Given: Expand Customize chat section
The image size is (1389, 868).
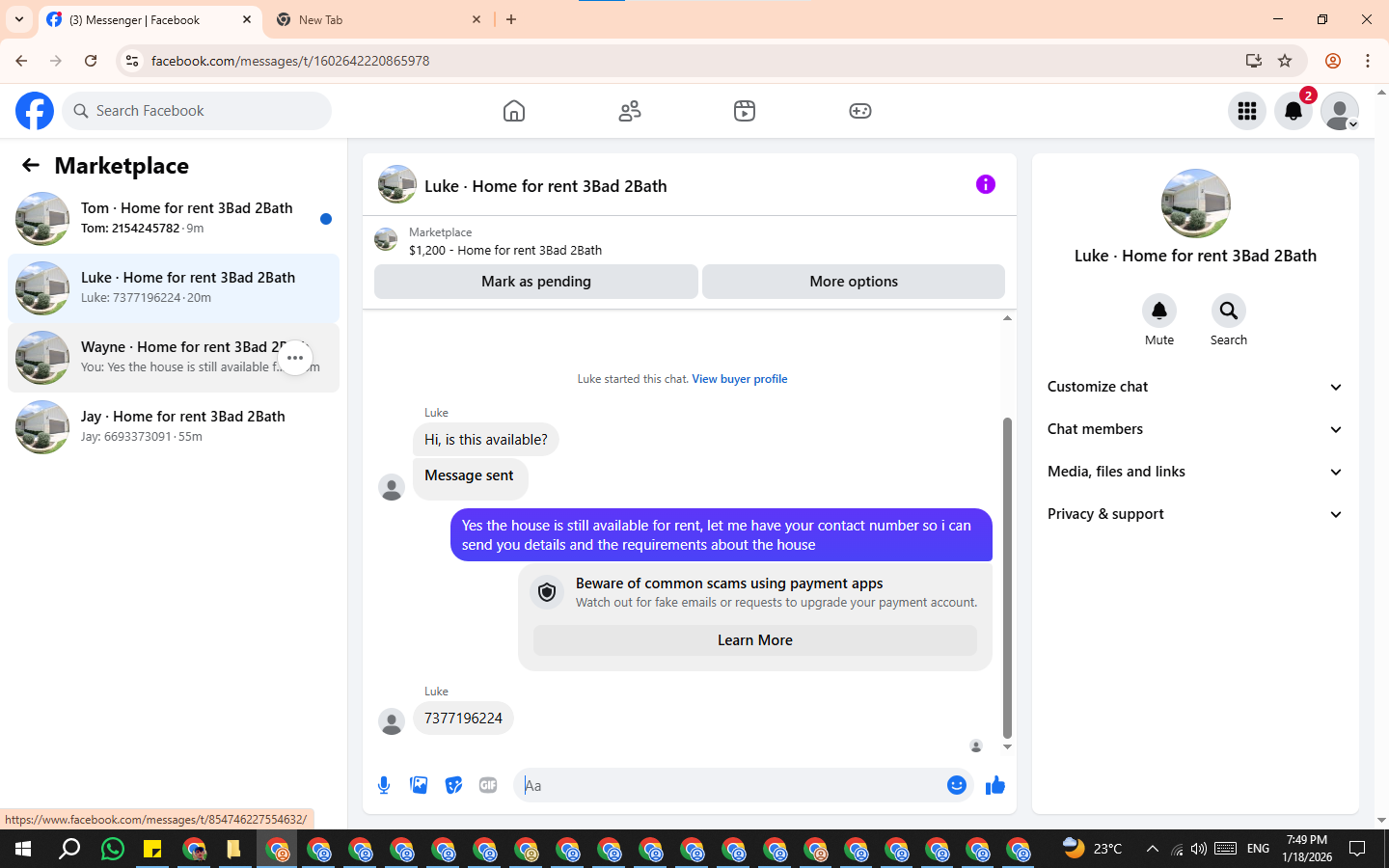Looking at the screenshot, I should coord(1195,387).
